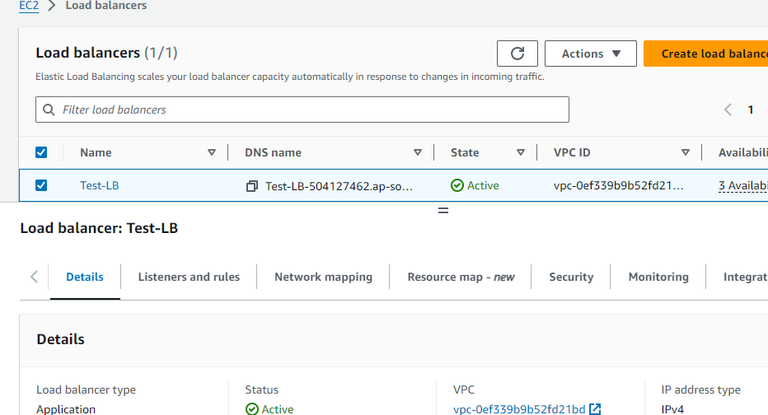Sort by State column arrow

[520, 153]
